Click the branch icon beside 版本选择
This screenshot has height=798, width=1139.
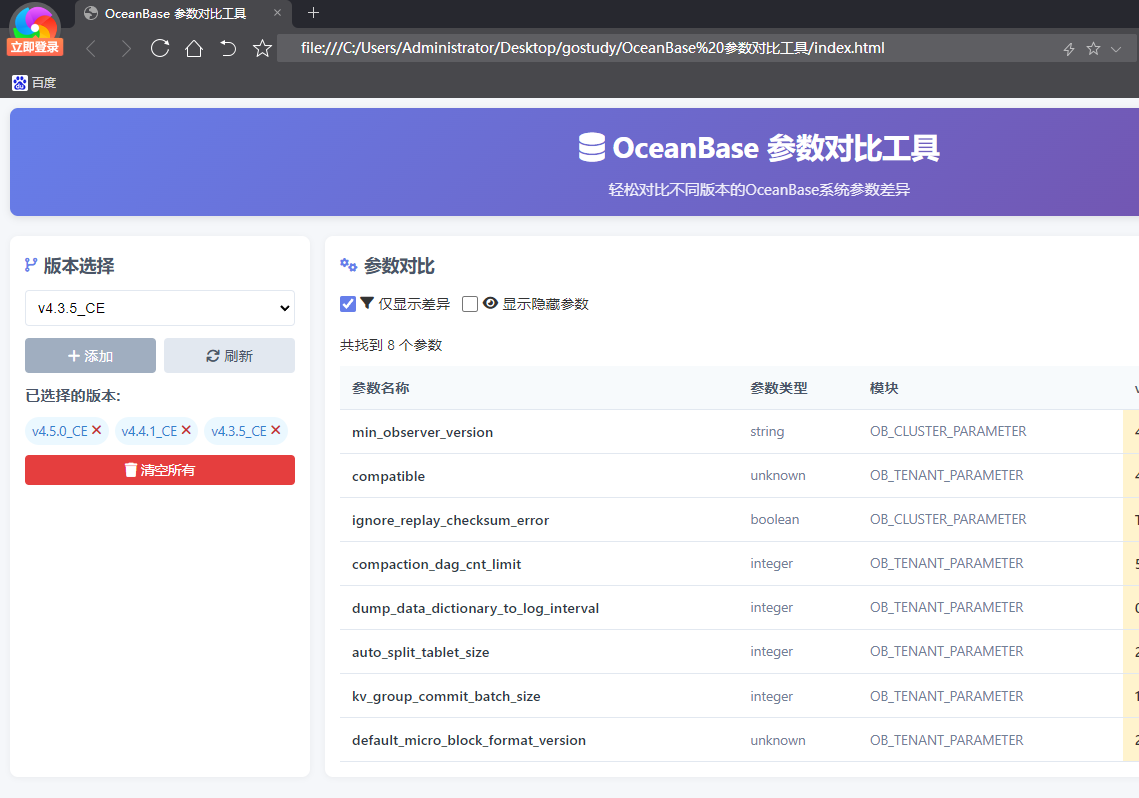tap(31, 265)
